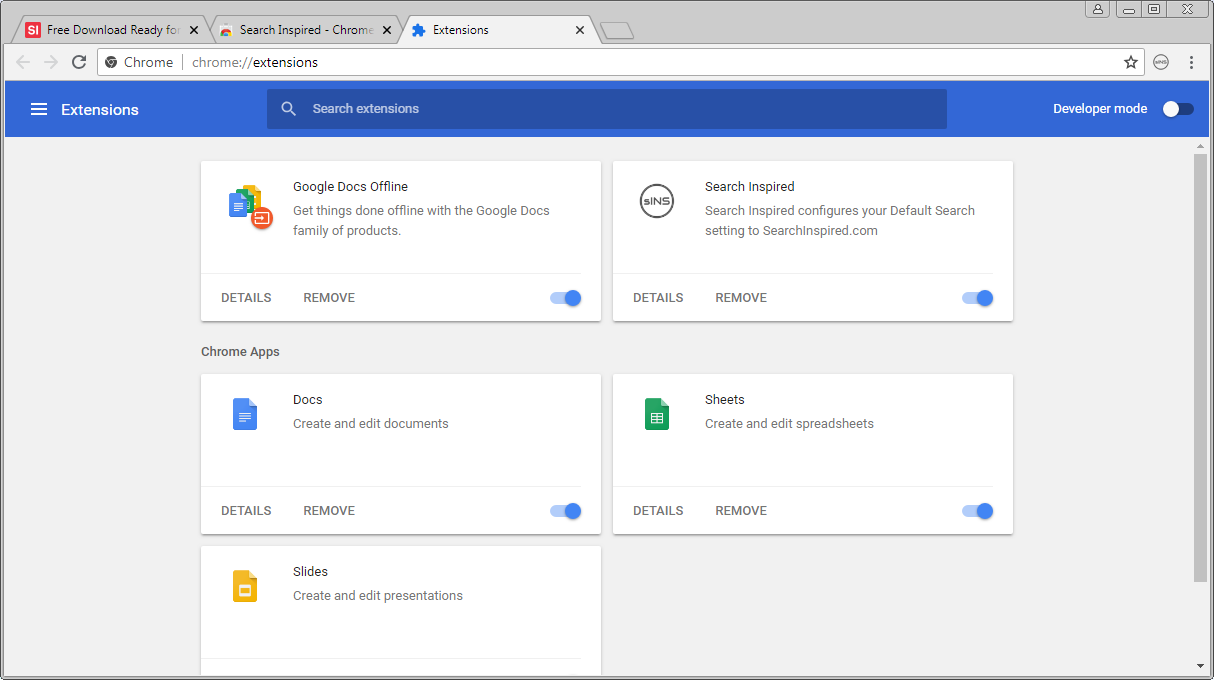Click the Search extensions field
1214x680 pixels.
coord(607,109)
